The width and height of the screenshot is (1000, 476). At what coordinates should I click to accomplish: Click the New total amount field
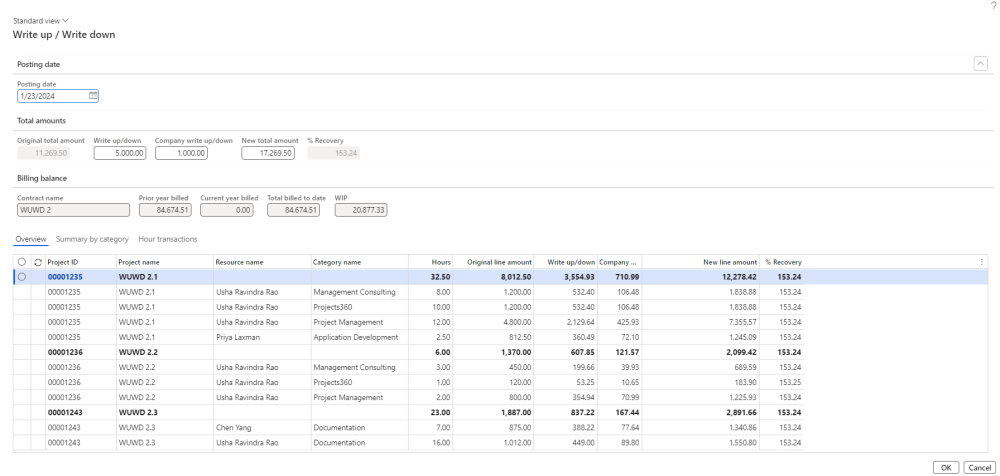coord(268,153)
